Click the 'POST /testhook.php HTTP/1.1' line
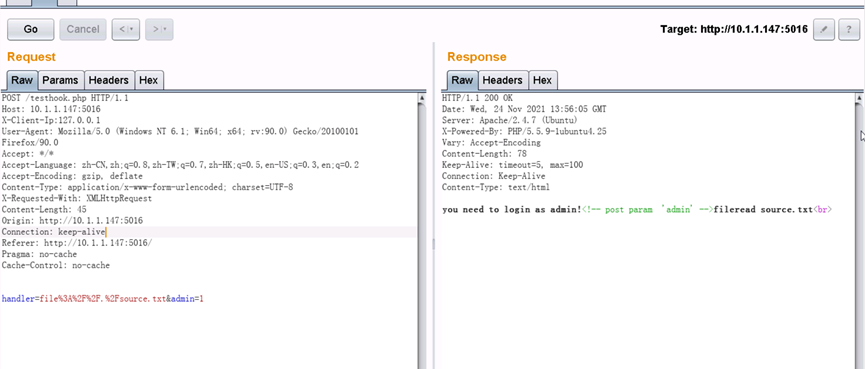The width and height of the screenshot is (865, 369). [65, 98]
